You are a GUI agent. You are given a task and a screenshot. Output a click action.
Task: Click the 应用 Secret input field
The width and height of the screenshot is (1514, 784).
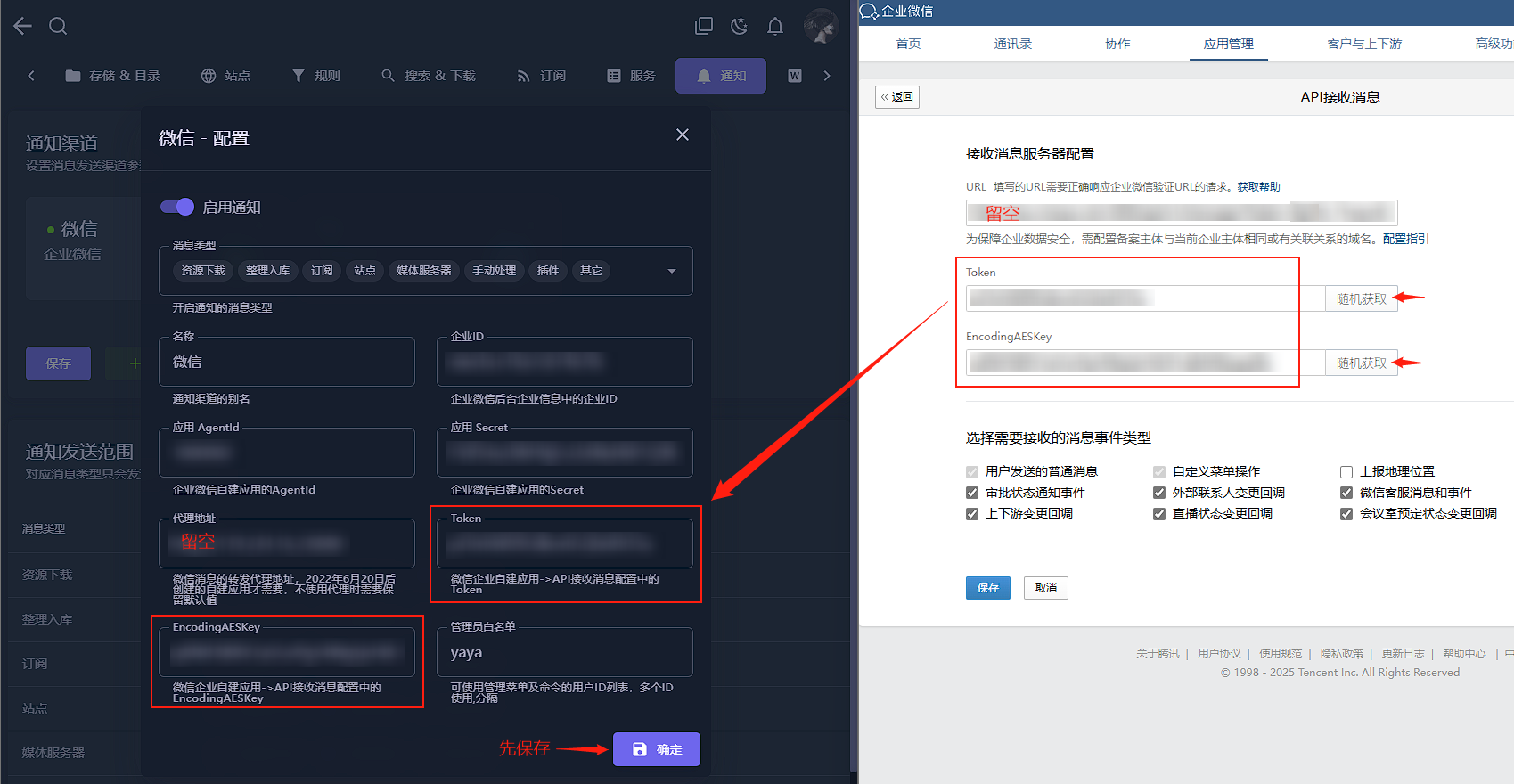click(x=565, y=453)
